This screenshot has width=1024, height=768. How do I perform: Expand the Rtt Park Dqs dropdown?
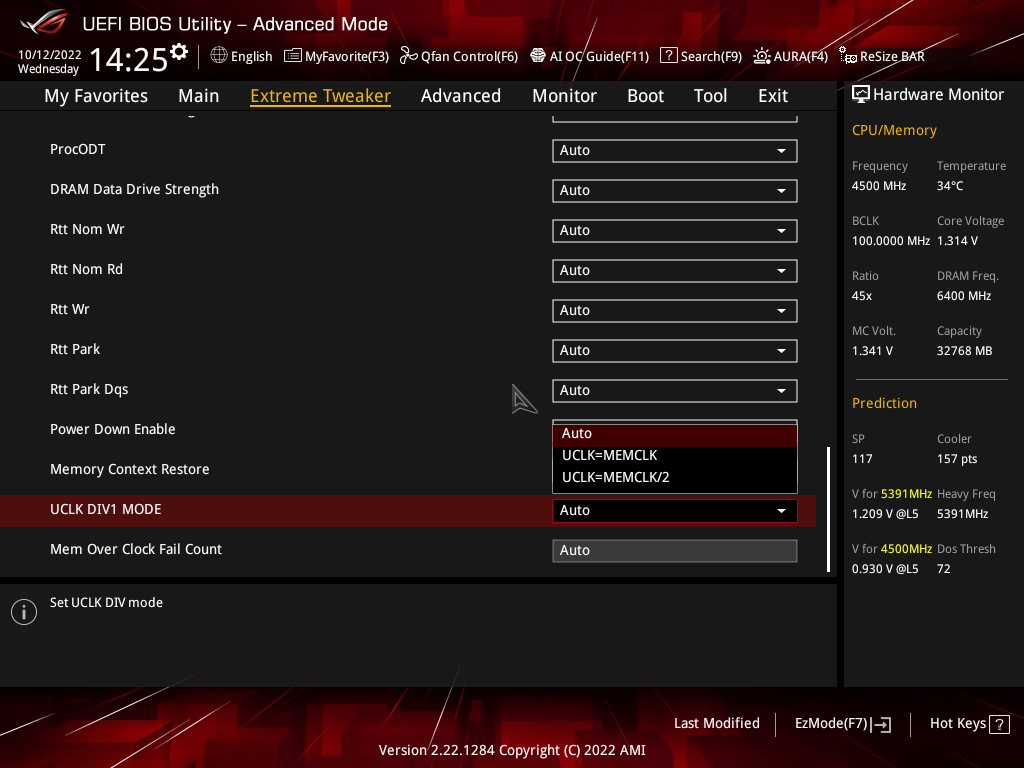point(675,391)
